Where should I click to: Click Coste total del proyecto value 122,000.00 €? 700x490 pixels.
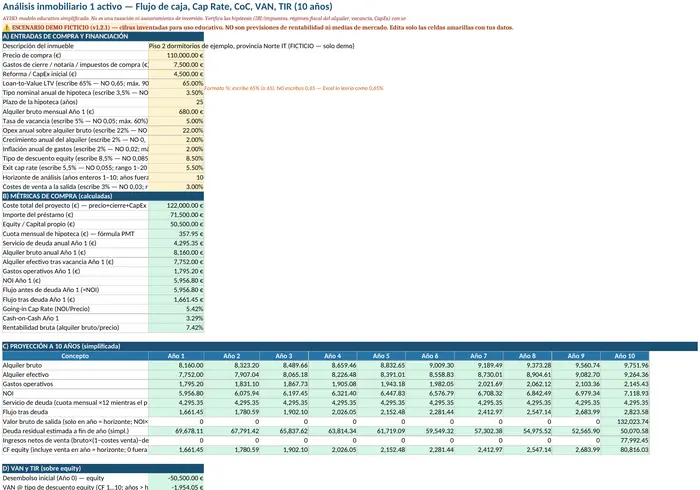[176, 206]
